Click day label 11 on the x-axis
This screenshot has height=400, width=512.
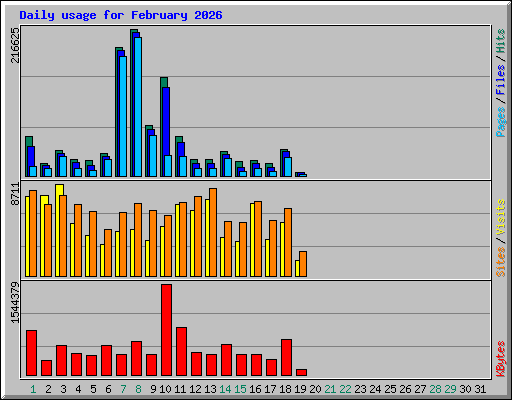coord(180,389)
